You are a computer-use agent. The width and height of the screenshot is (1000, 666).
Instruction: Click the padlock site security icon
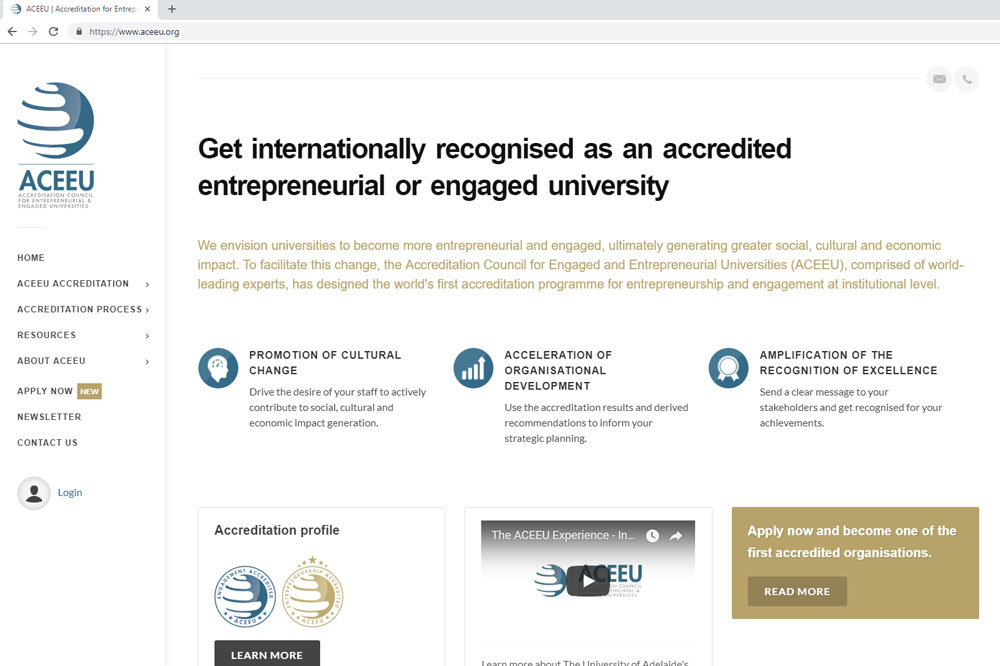point(78,31)
